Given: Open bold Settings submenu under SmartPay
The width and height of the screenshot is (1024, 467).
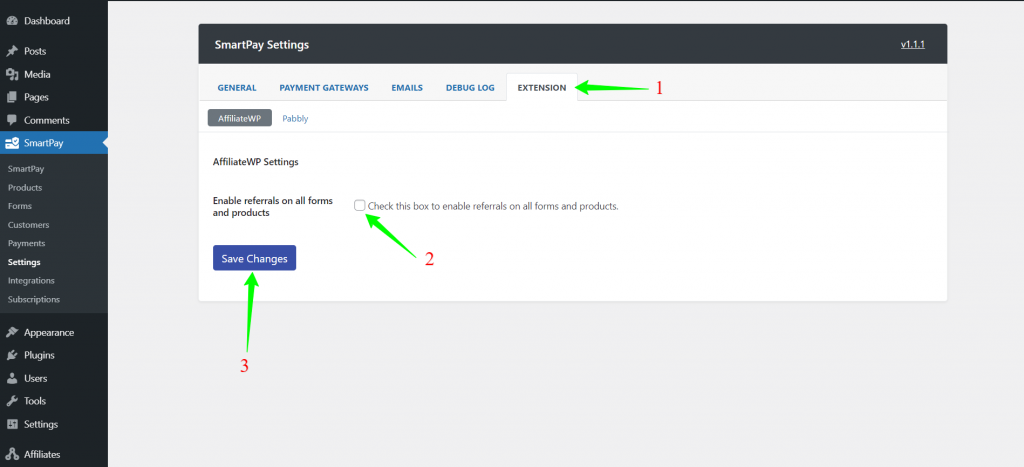Looking at the screenshot, I should pos(24,262).
